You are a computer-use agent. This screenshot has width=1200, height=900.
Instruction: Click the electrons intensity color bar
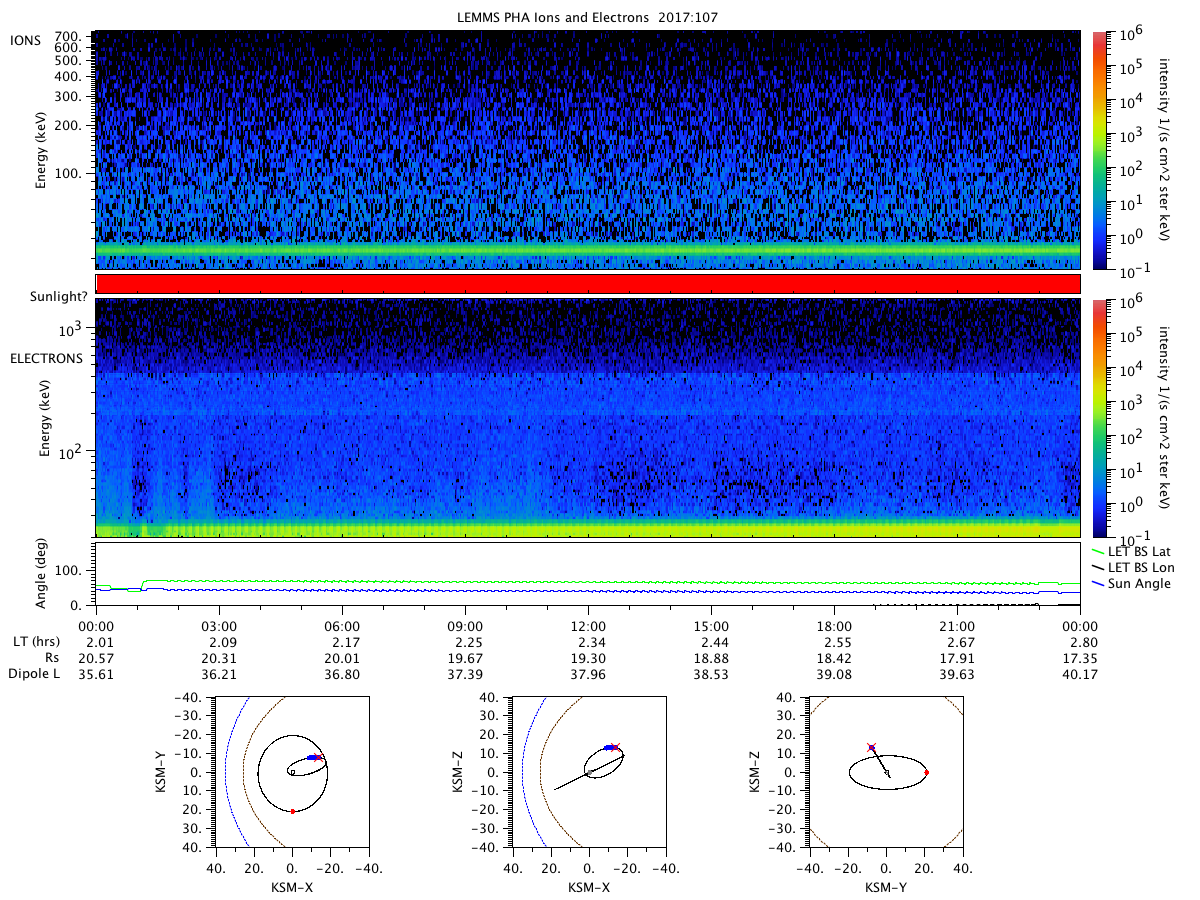pos(1098,418)
